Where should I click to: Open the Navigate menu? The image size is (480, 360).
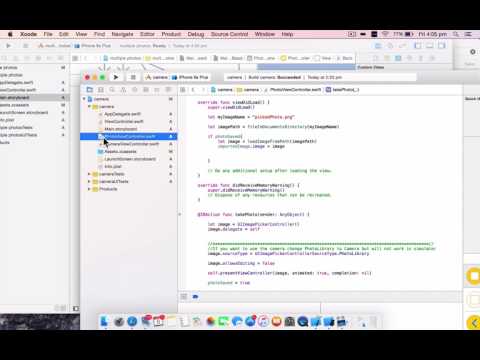122,34
